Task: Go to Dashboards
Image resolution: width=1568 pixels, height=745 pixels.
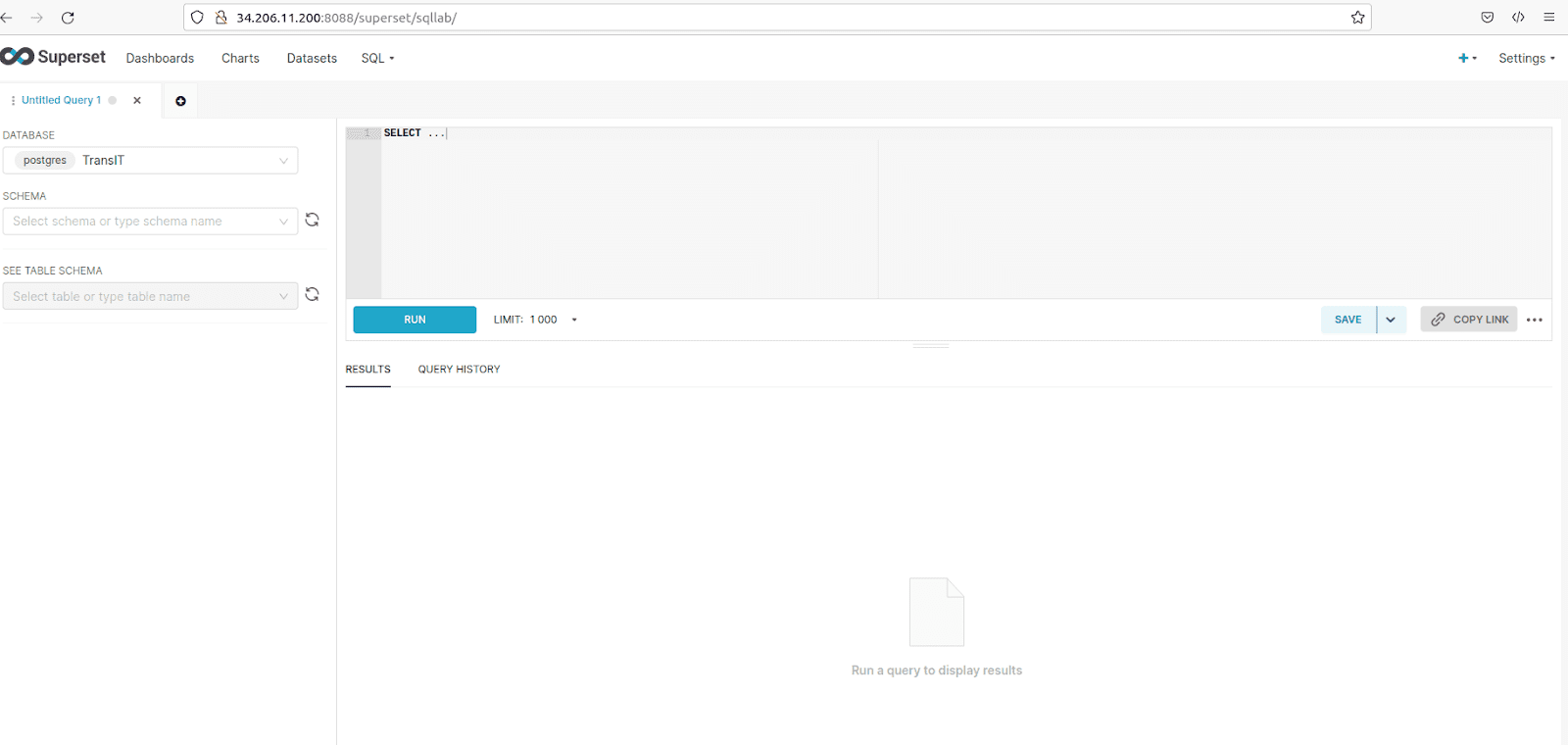Action: 160,58
